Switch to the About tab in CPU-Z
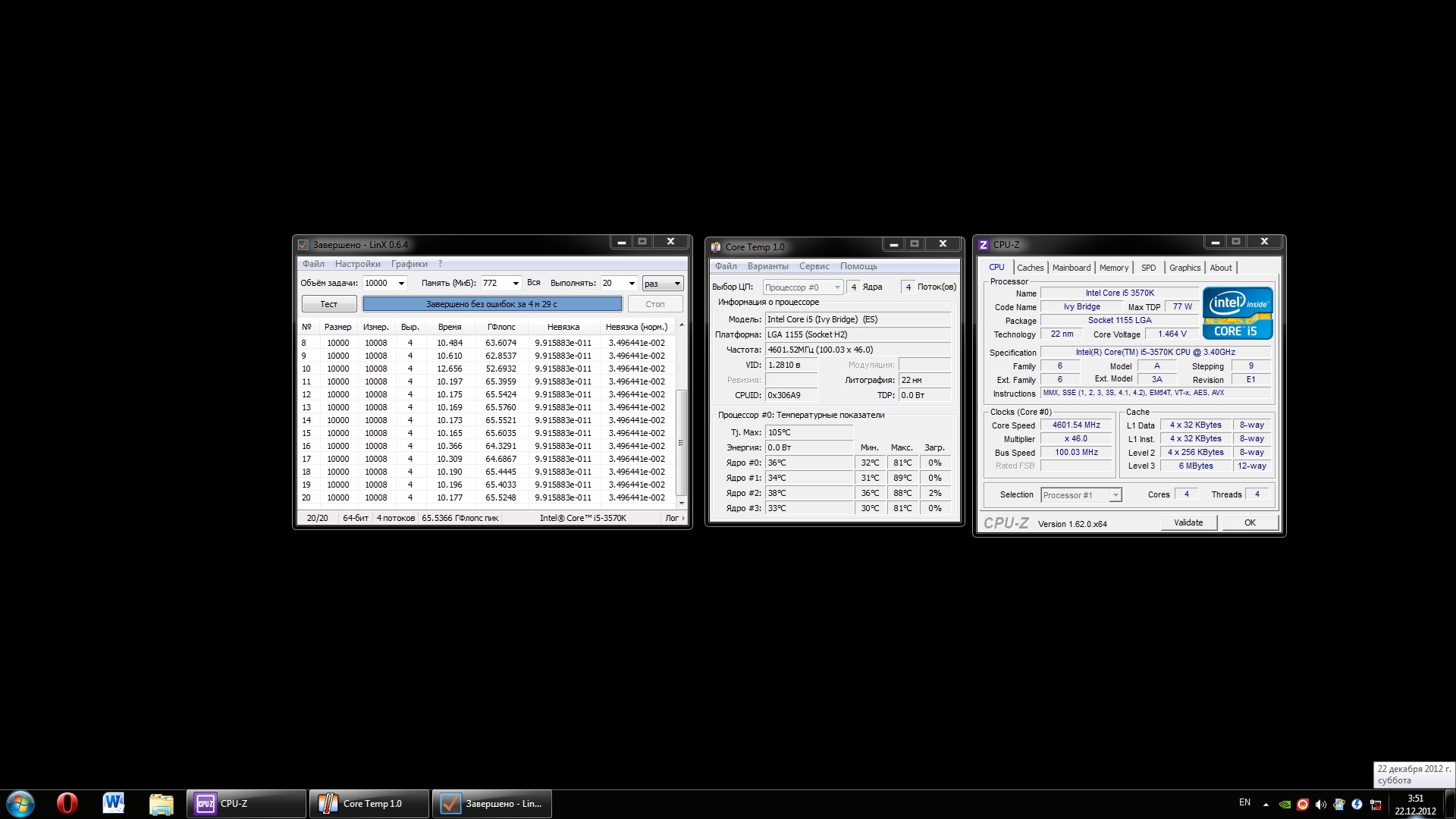The height and width of the screenshot is (819, 1456). [x=1221, y=268]
